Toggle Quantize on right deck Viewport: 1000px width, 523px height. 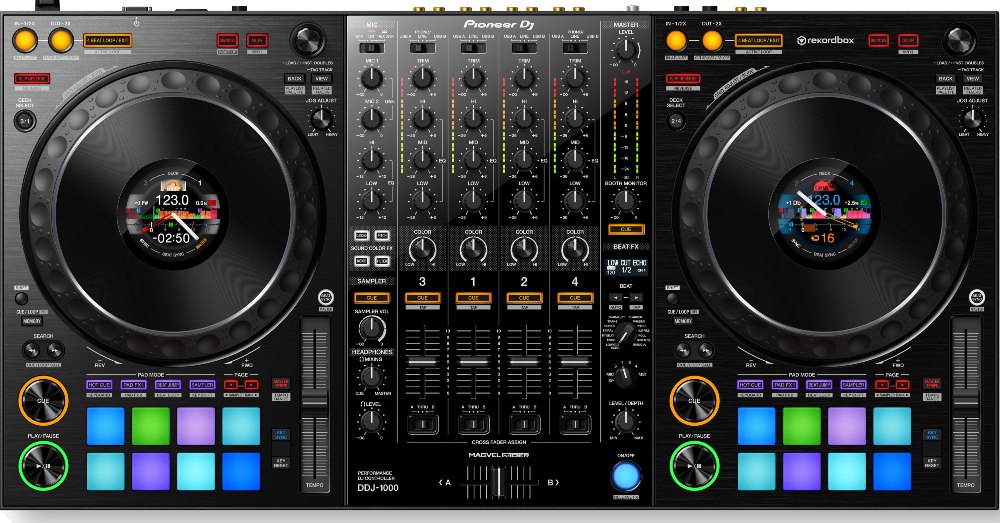click(x=878, y=40)
